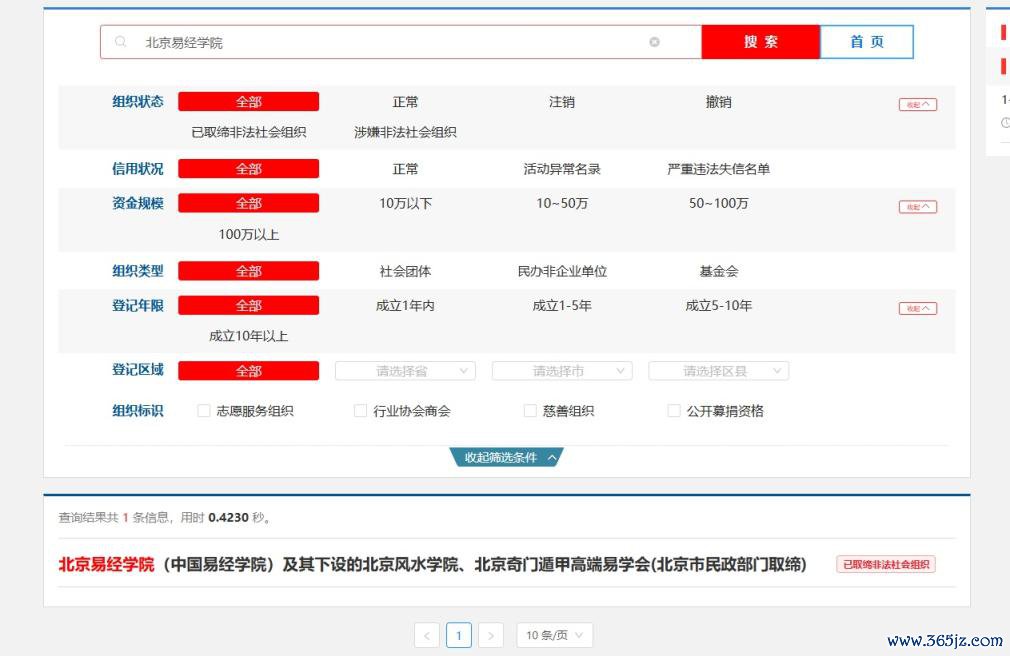Select 全部 for 资金规模
The width and height of the screenshot is (1010, 656).
tap(249, 203)
